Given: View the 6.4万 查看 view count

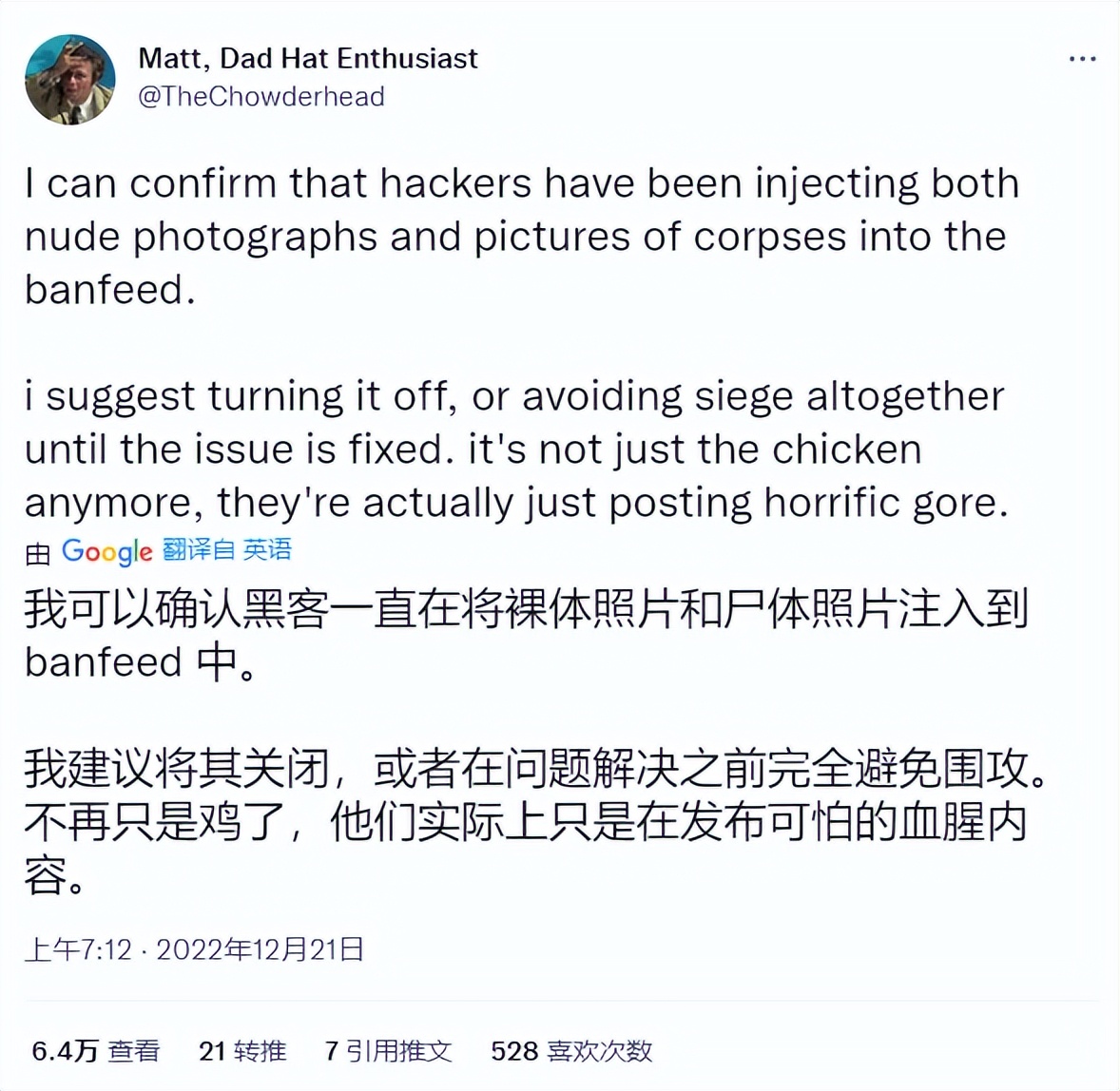Looking at the screenshot, I should coord(95,1052).
